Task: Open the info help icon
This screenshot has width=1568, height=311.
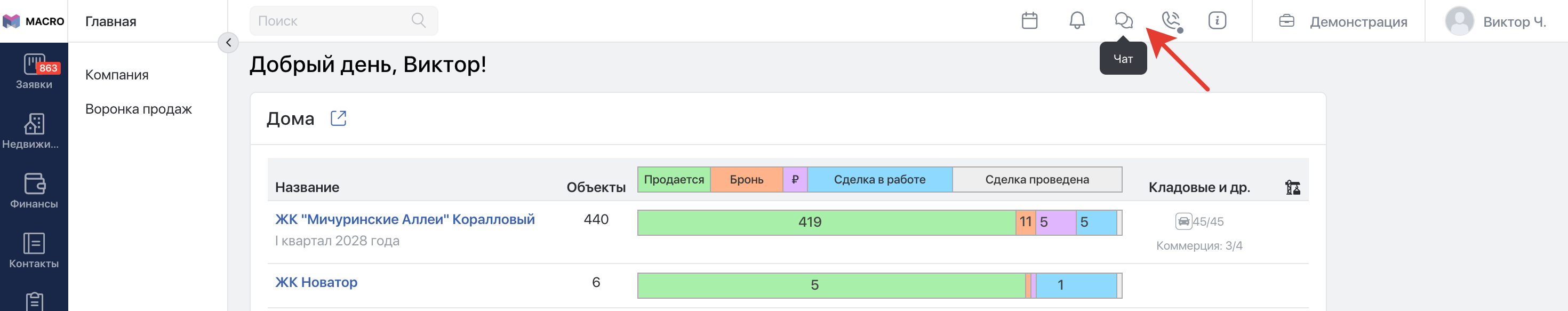Action: click(1217, 21)
